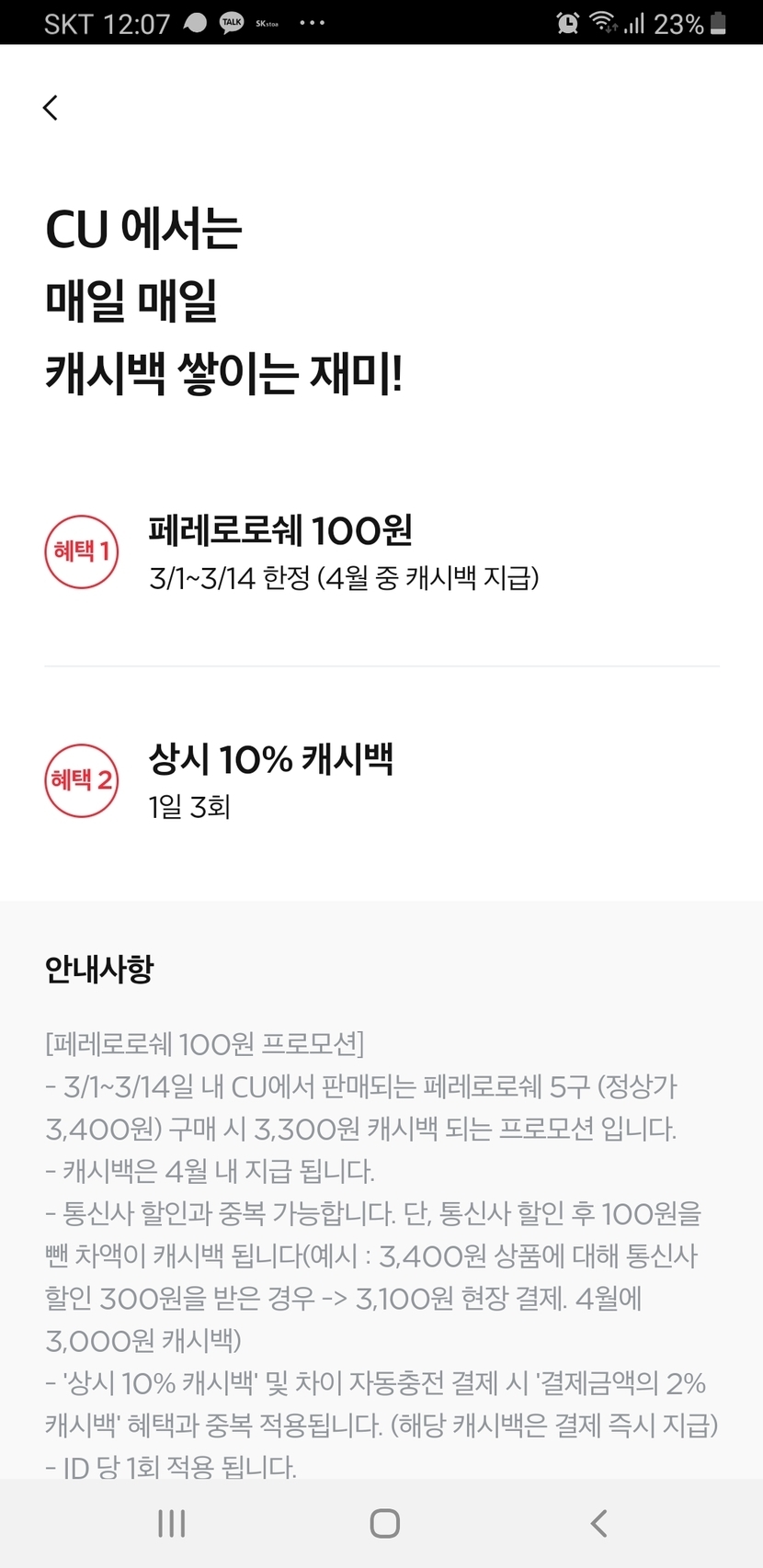Open recent apps from the navigation bar
Image resolution: width=763 pixels, height=1568 pixels.
172,1523
